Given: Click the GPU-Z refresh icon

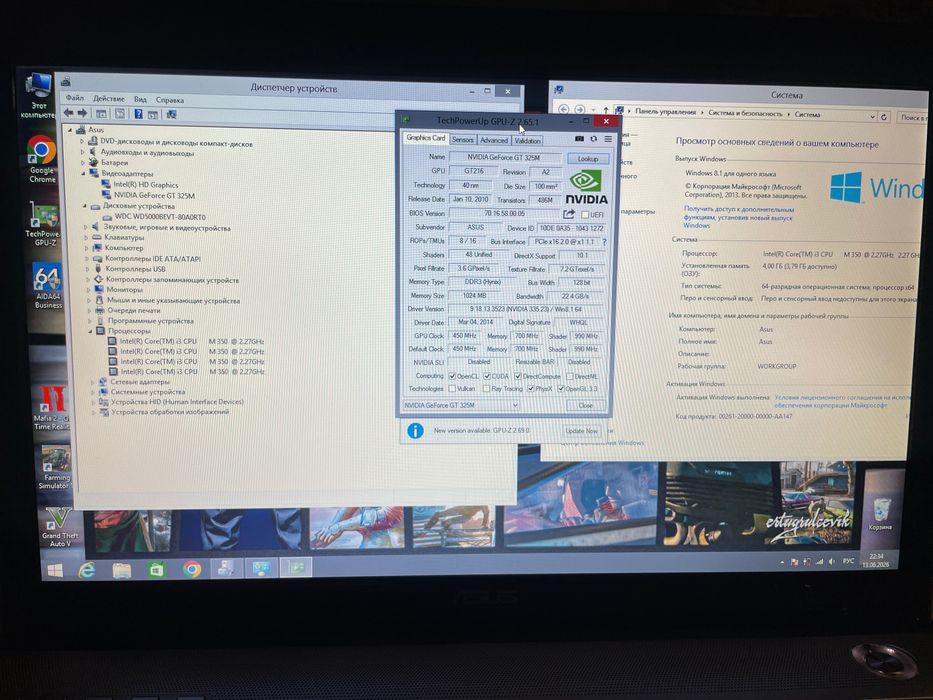Looking at the screenshot, I should tap(593, 139).
